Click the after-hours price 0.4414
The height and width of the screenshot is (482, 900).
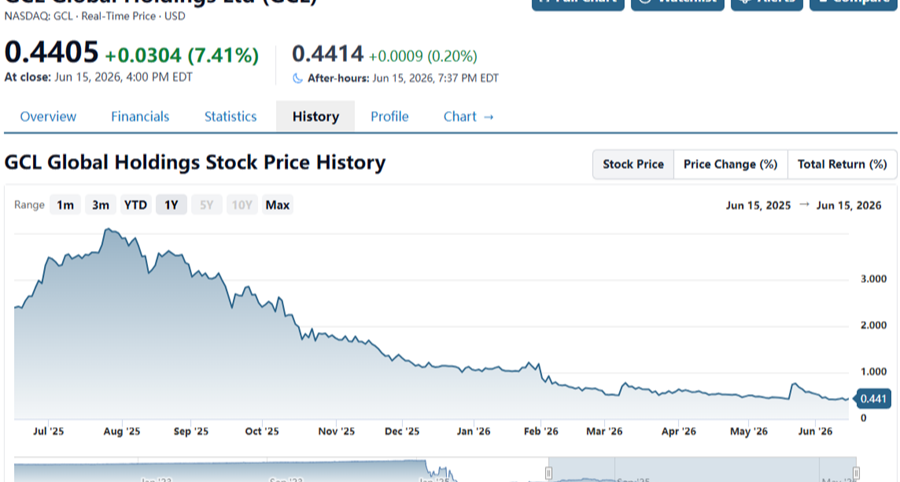pyautogui.click(x=328, y=55)
